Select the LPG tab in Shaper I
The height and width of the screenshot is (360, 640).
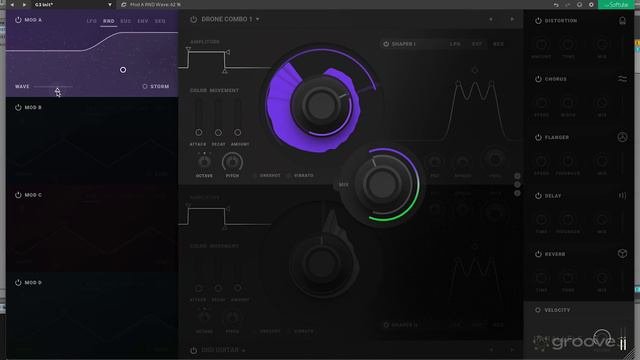point(455,44)
